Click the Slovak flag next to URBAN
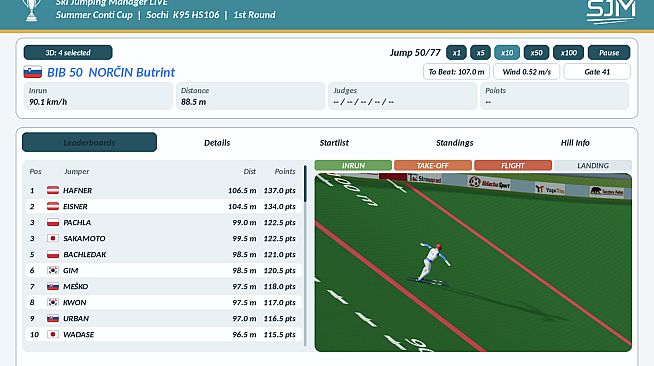 [53, 318]
